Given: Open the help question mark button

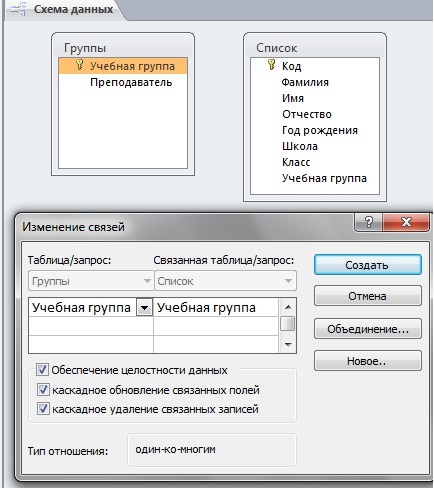Looking at the screenshot, I should point(368,222).
